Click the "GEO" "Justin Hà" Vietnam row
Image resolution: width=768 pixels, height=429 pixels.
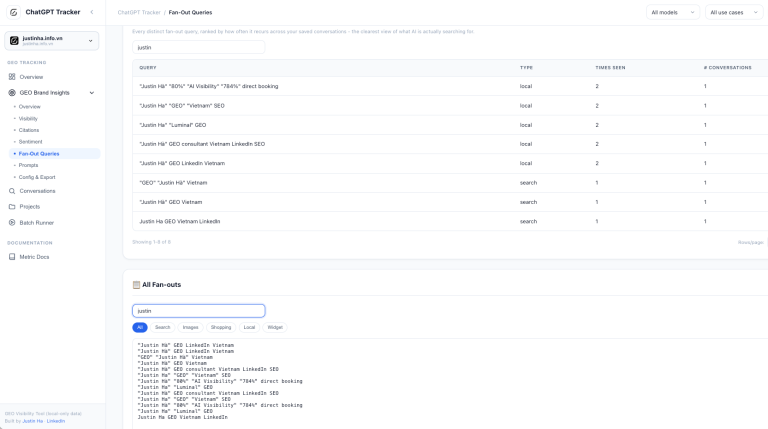click(x=450, y=183)
